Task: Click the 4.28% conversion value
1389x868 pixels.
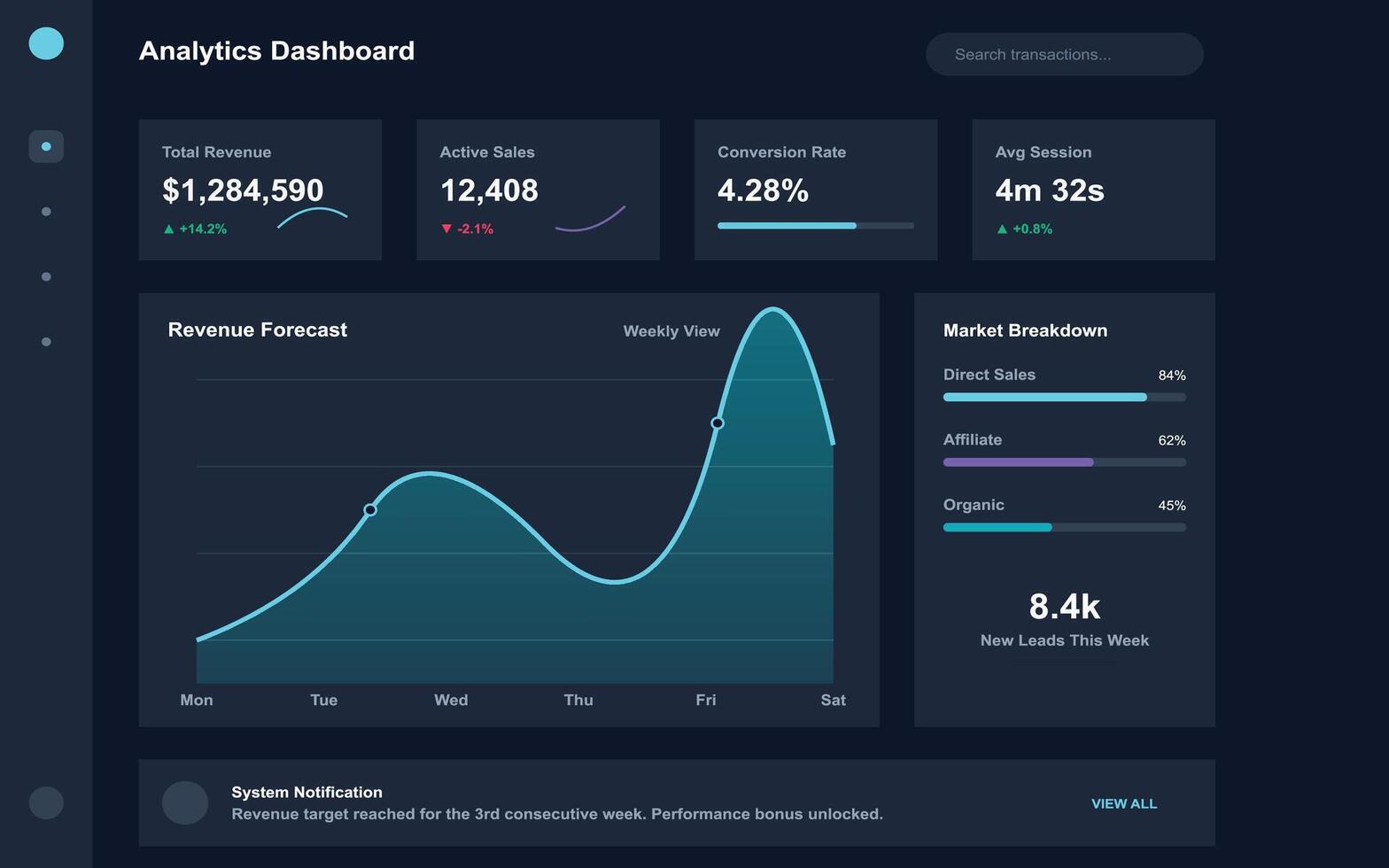Action: tap(763, 190)
